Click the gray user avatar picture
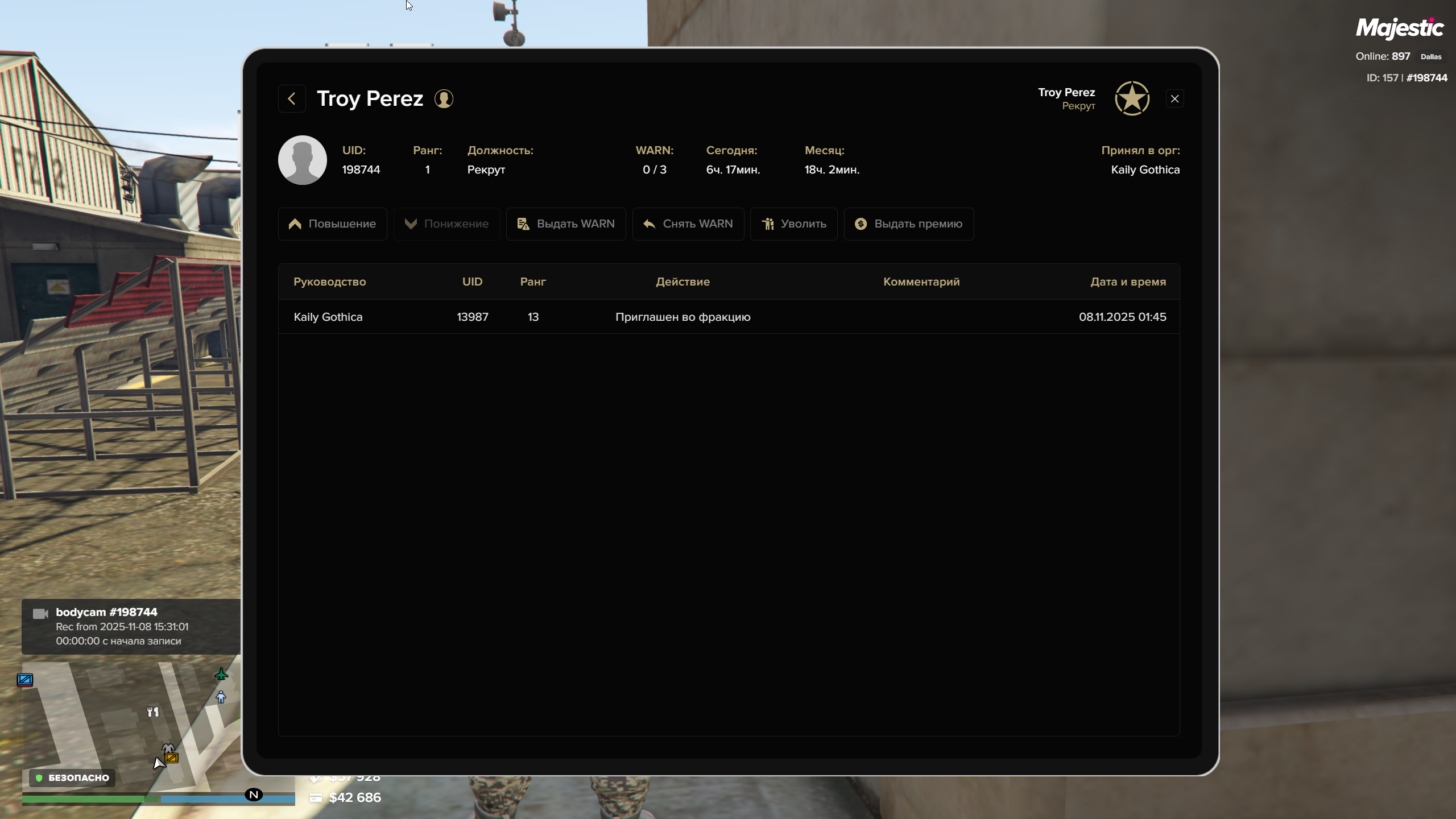1456x819 pixels. [302, 160]
